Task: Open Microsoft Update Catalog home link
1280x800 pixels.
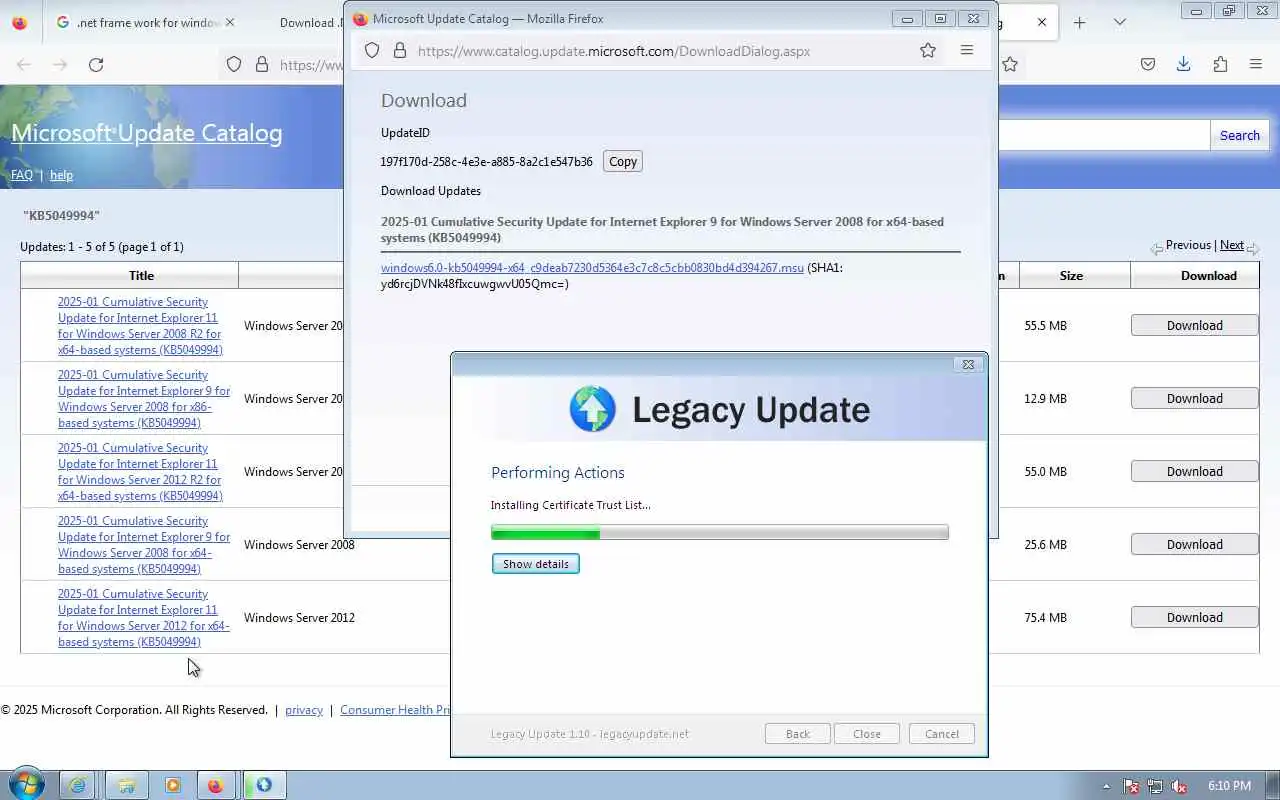Action: [147, 133]
